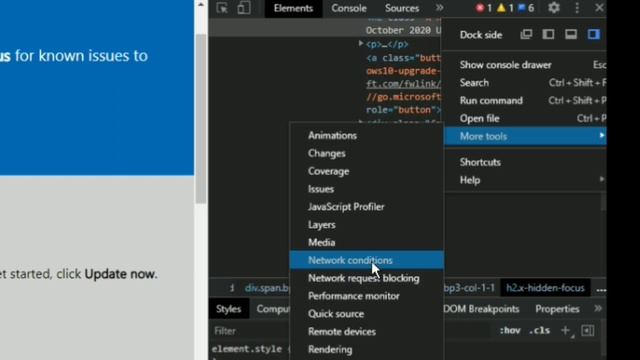
Task: Switch to the Properties tab
Action: pos(557,309)
